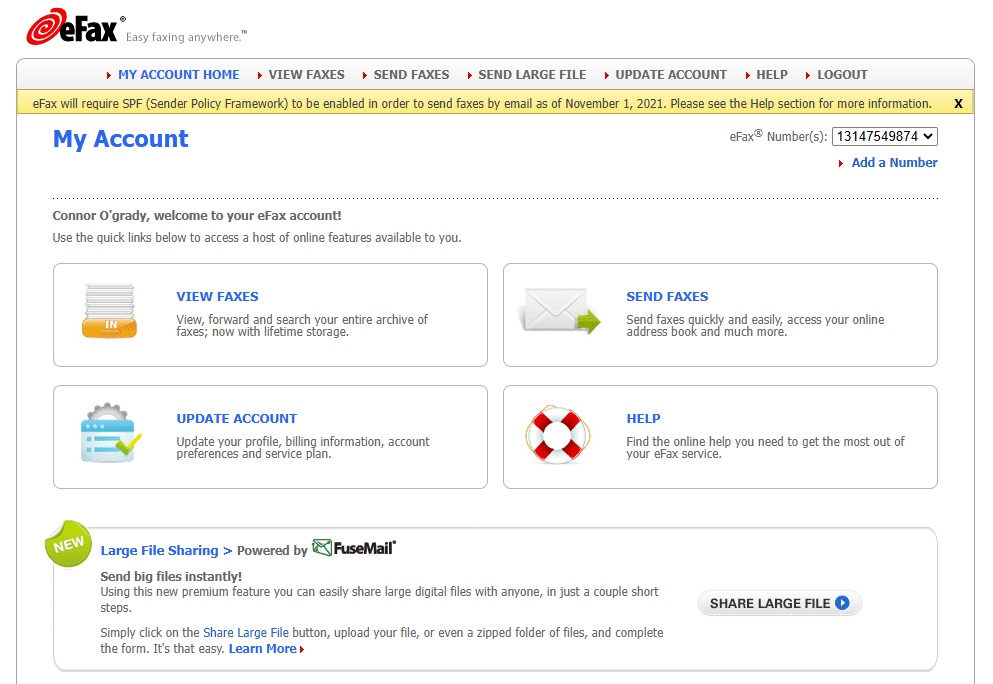
Task: Click the Large File Sharing heading link
Action: (167, 550)
